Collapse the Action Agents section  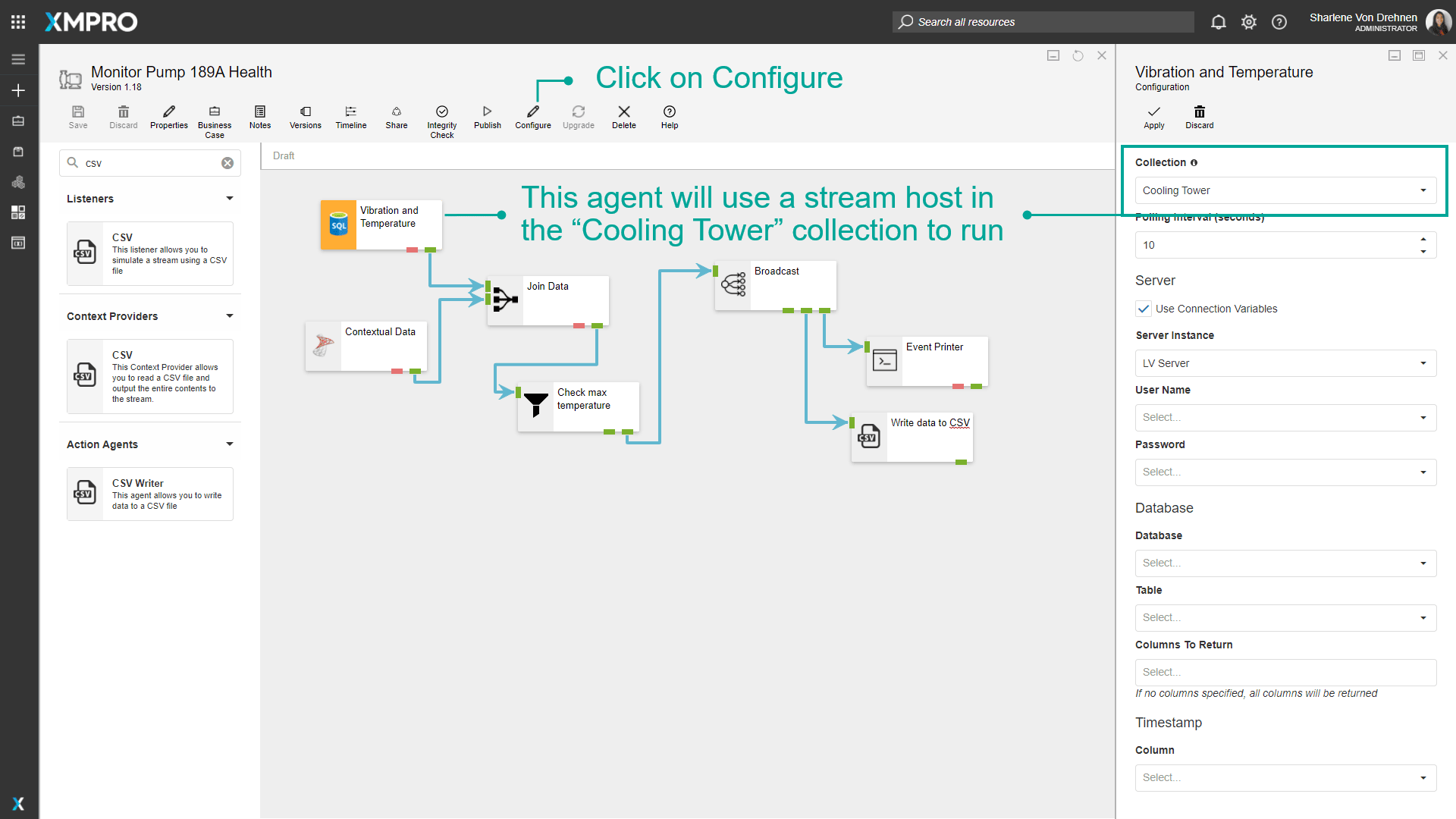(x=229, y=444)
